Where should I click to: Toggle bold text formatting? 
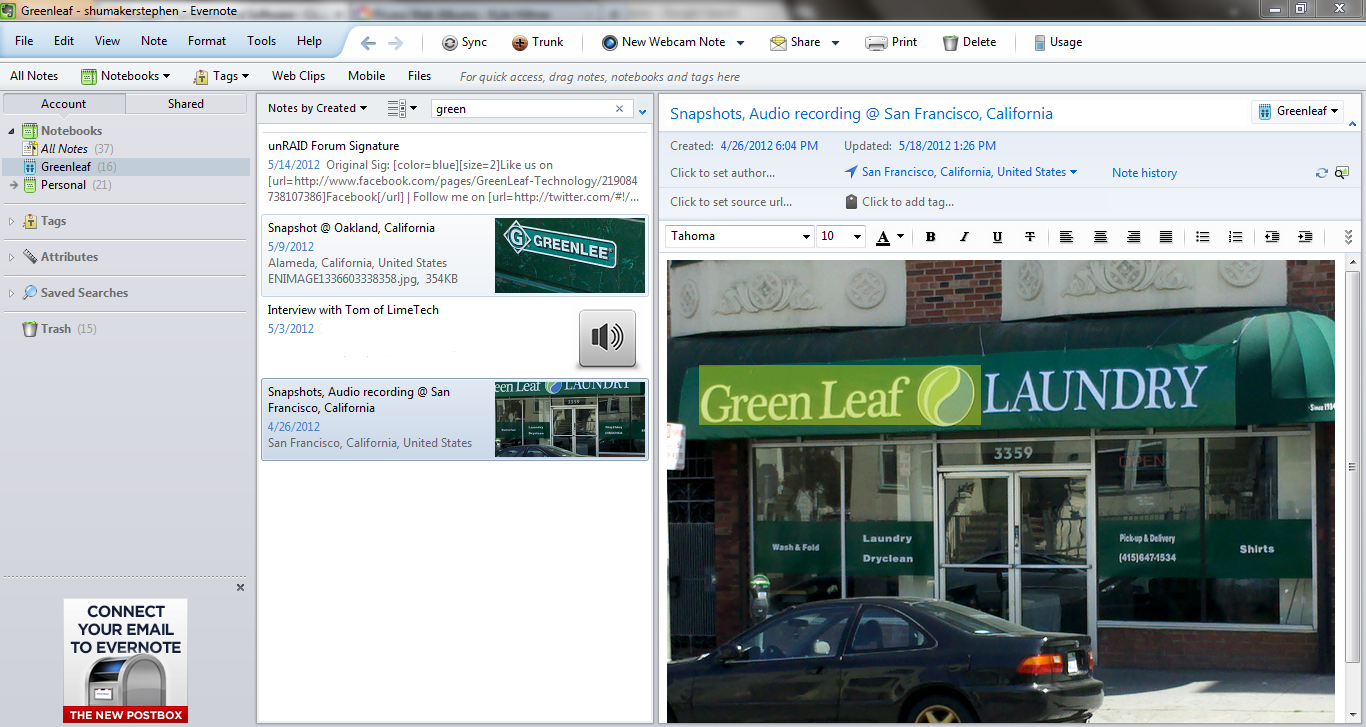(930, 236)
